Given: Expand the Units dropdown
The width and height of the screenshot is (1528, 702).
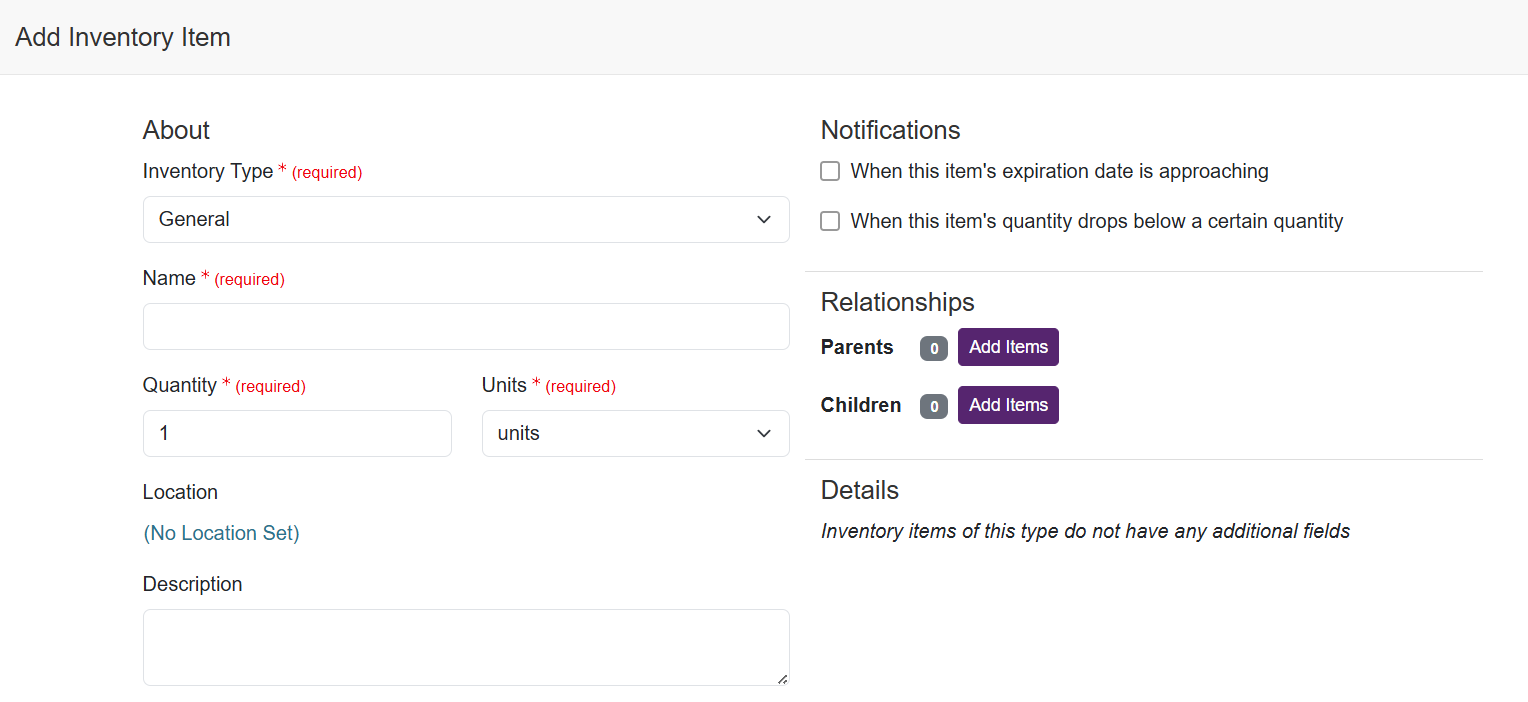Looking at the screenshot, I should (x=635, y=433).
